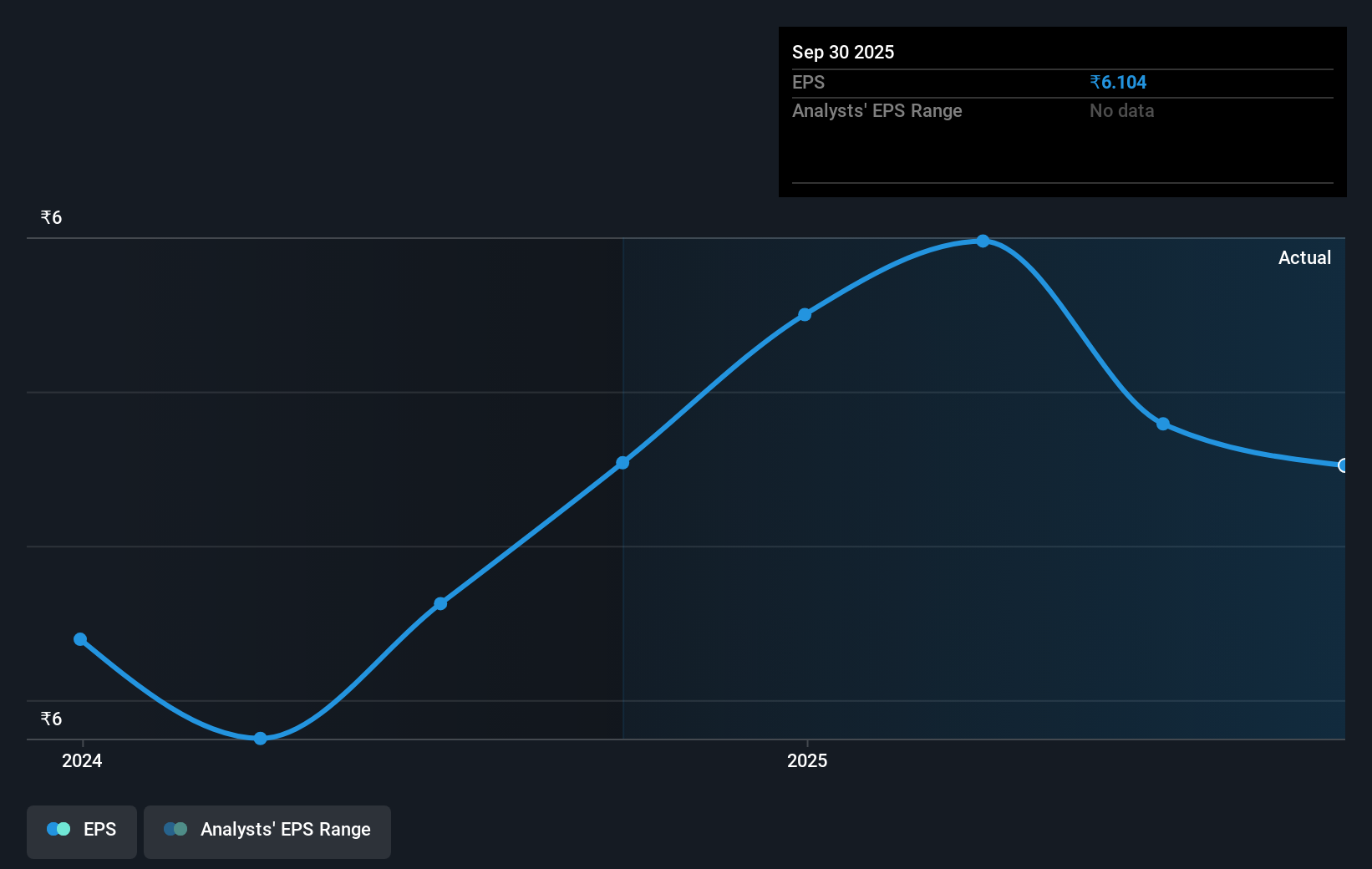Click the Actual region label
The height and width of the screenshot is (869, 1372).
[1304, 257]
